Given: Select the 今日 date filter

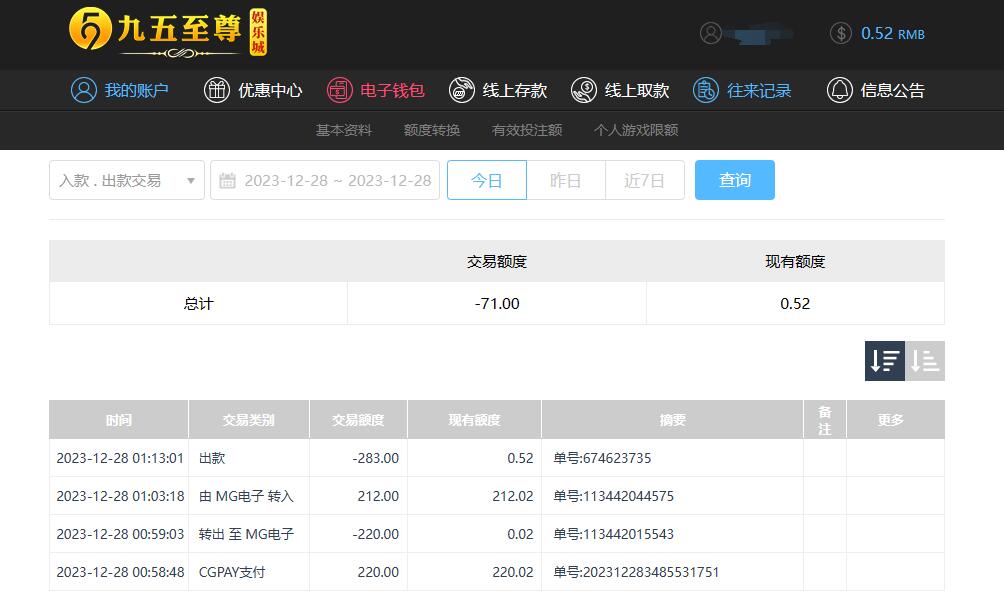Looking at the screenshot, I should pos(487,180).
